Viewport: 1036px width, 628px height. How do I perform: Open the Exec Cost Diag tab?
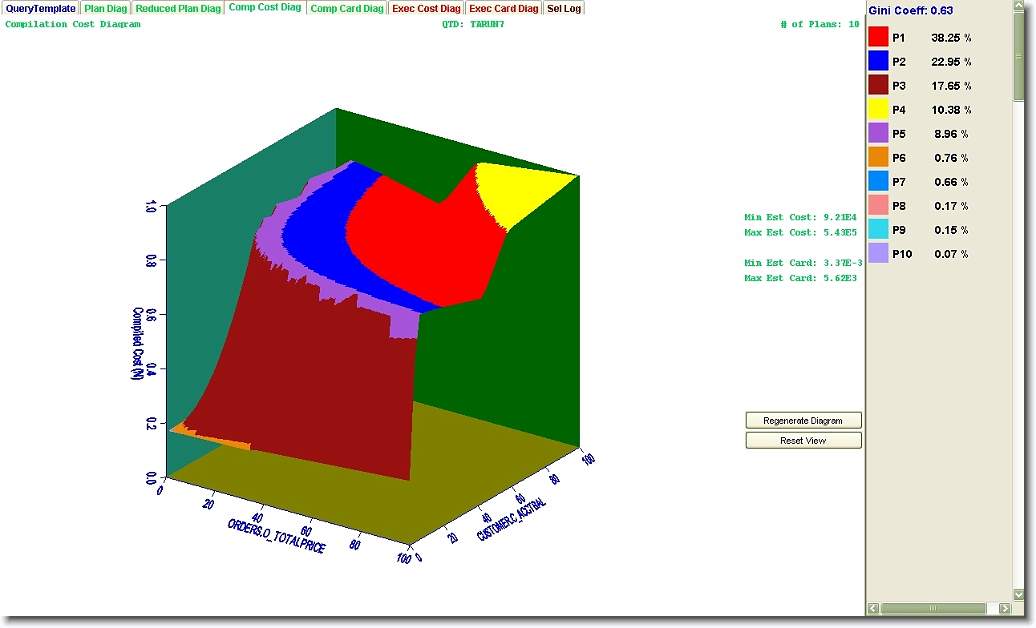tap(426, 8)
